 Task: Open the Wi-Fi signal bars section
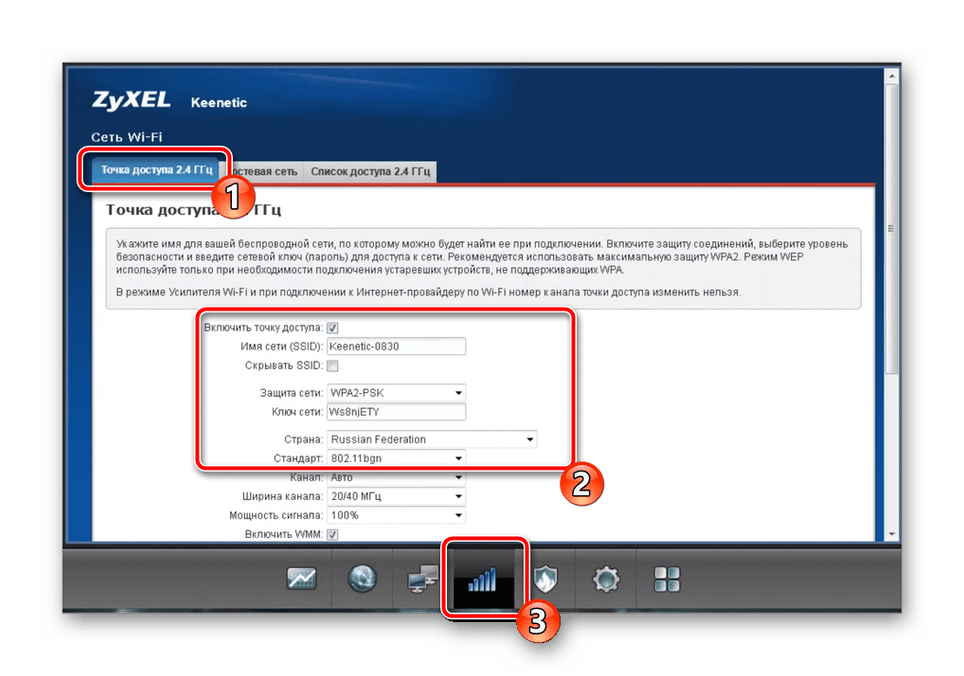pos(483,579)
